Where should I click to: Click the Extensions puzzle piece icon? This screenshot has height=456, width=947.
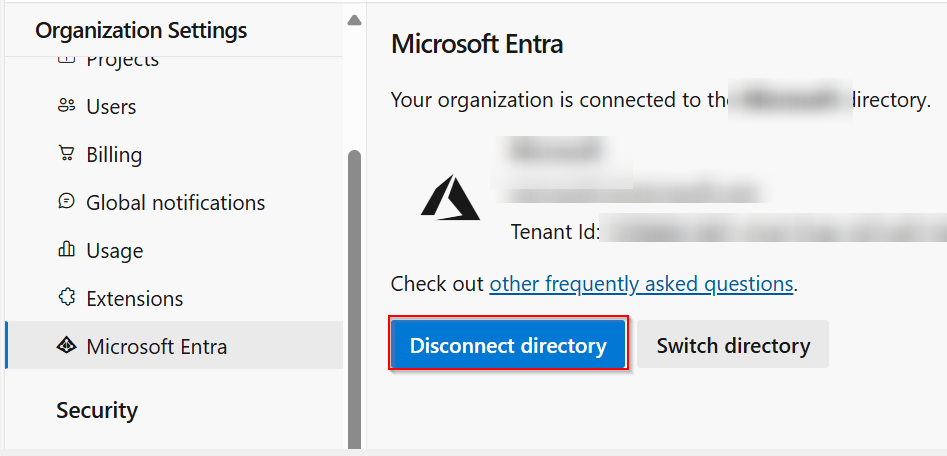tap(66, 298)
